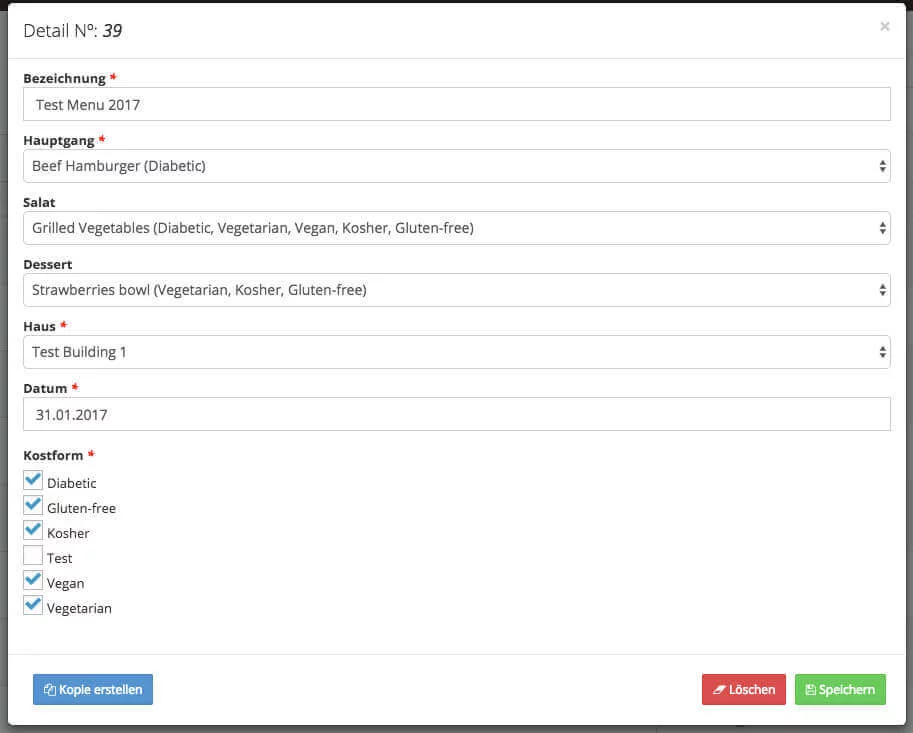Toggle the Kosher checkbox off
This screenshot has height=733, width=913.
pos(33,531)
